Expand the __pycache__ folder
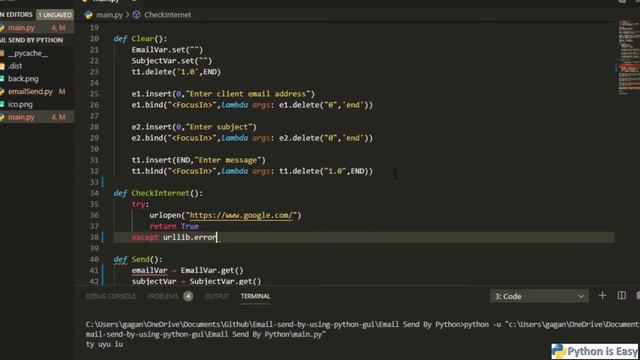 pos(28,53)
